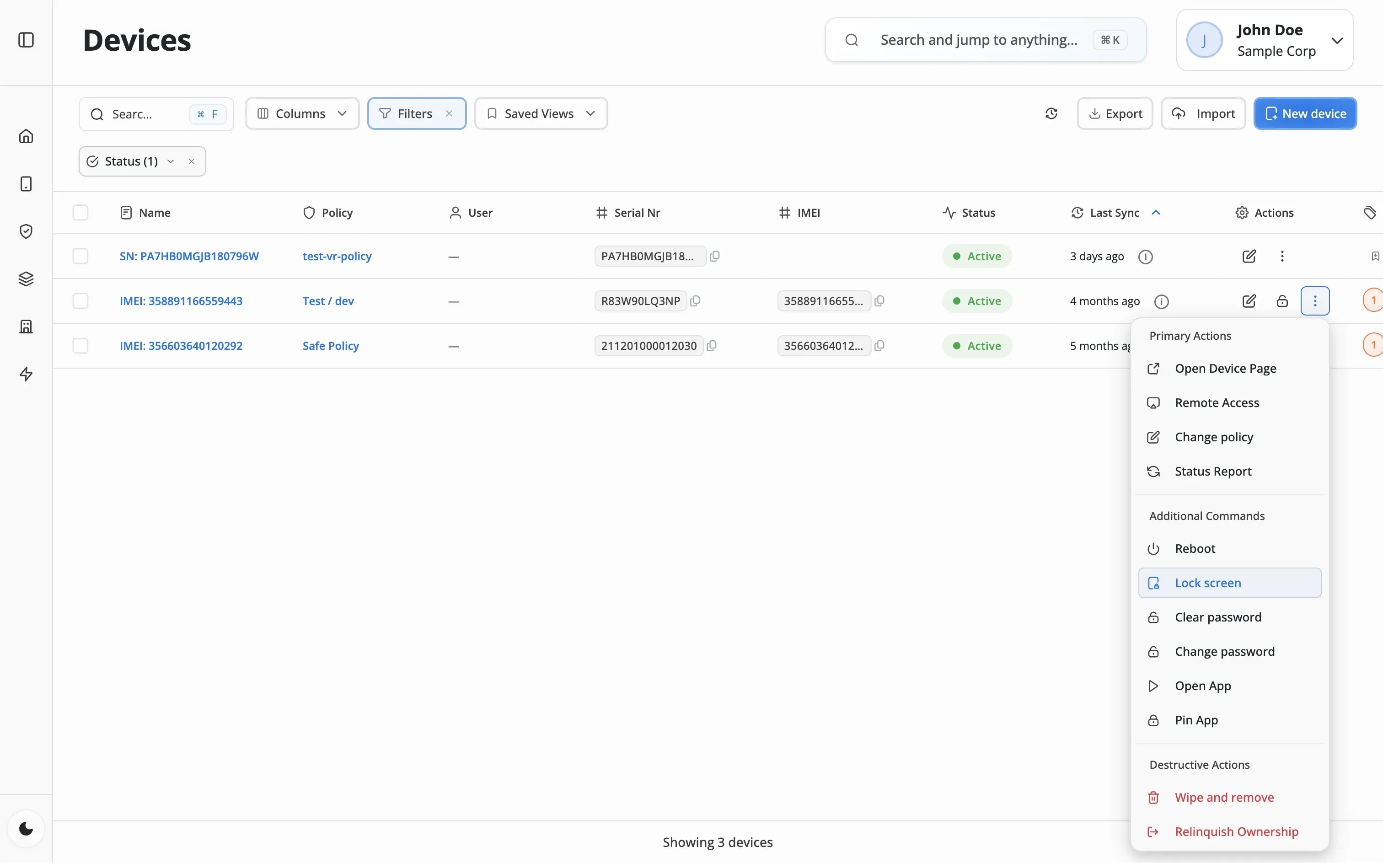This screenshot has width=1383, height=868.
Task: Check the select-all header checkbox
Action: (x=80, y=213)
